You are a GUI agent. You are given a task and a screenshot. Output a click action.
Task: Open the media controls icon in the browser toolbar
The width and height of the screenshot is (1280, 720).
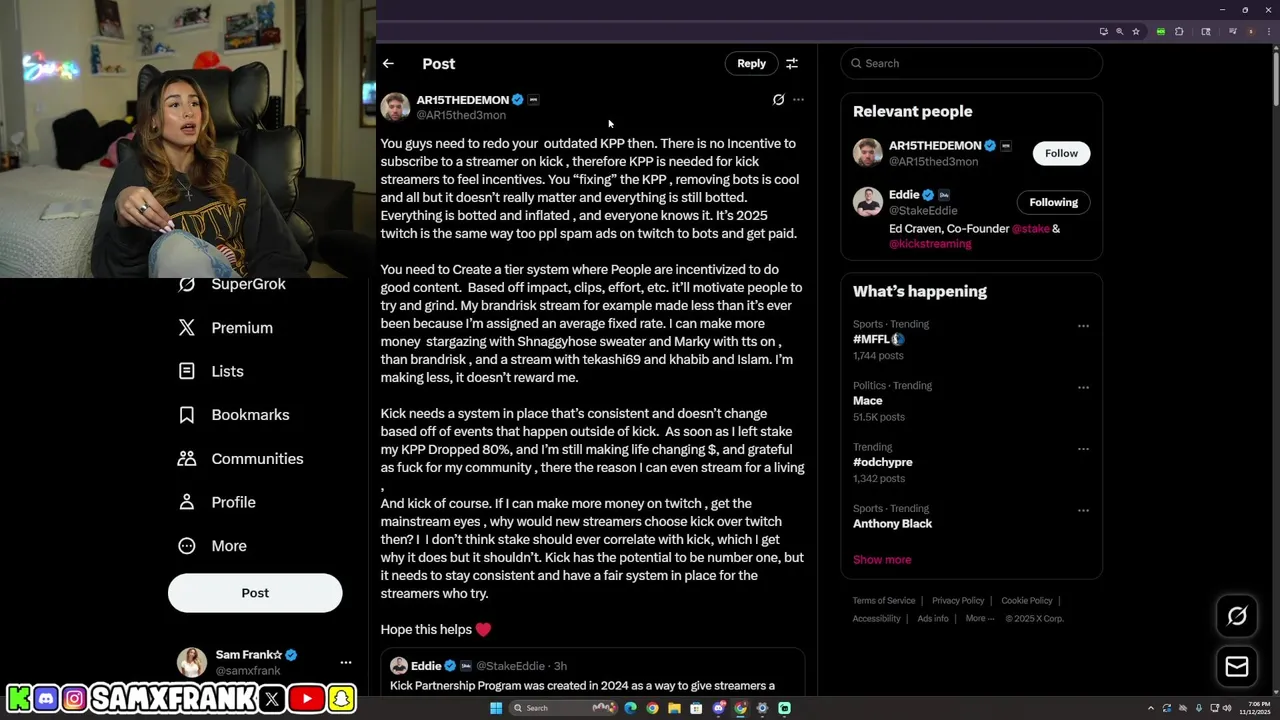[x=1233, y=31]
